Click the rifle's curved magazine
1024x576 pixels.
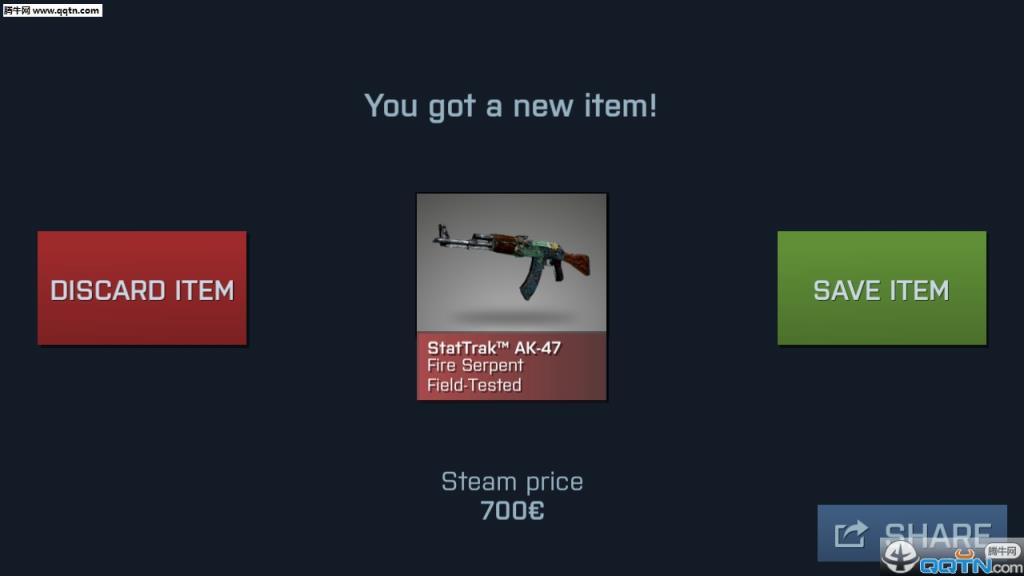tap(531, 280)
